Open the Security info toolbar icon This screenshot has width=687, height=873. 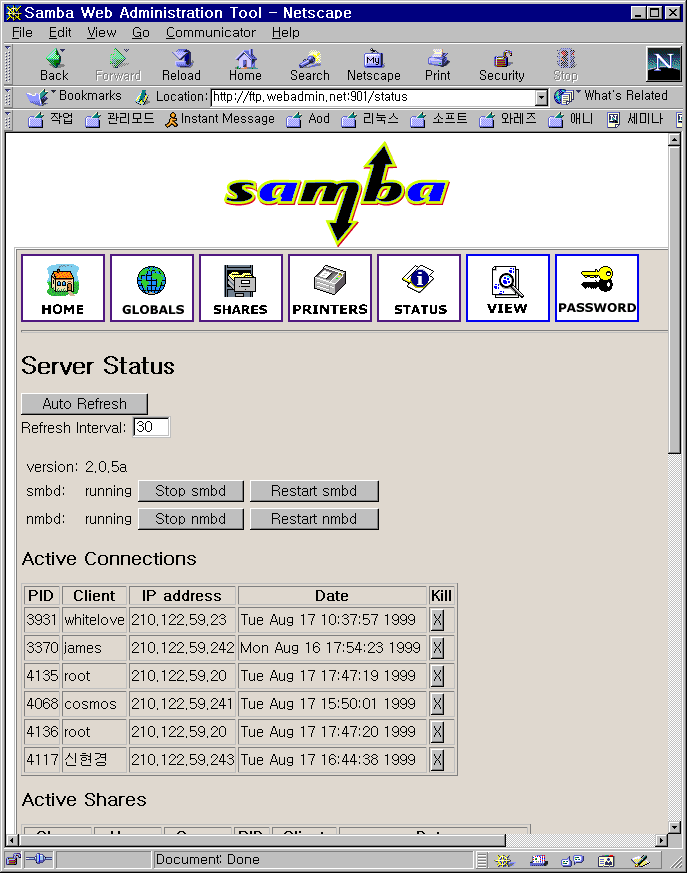click(502, 65)
